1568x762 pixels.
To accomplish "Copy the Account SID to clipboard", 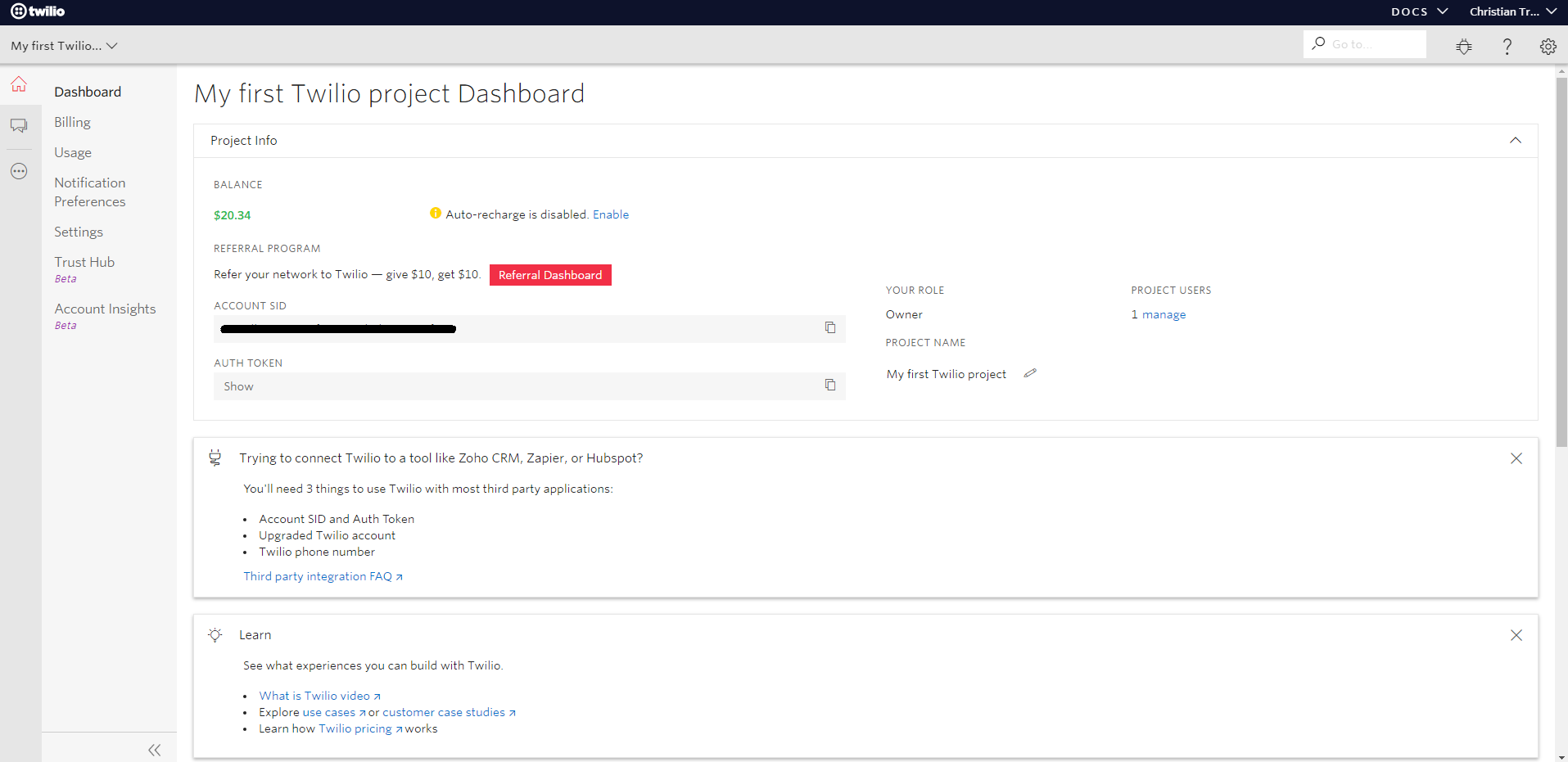I will click(830, 327).
